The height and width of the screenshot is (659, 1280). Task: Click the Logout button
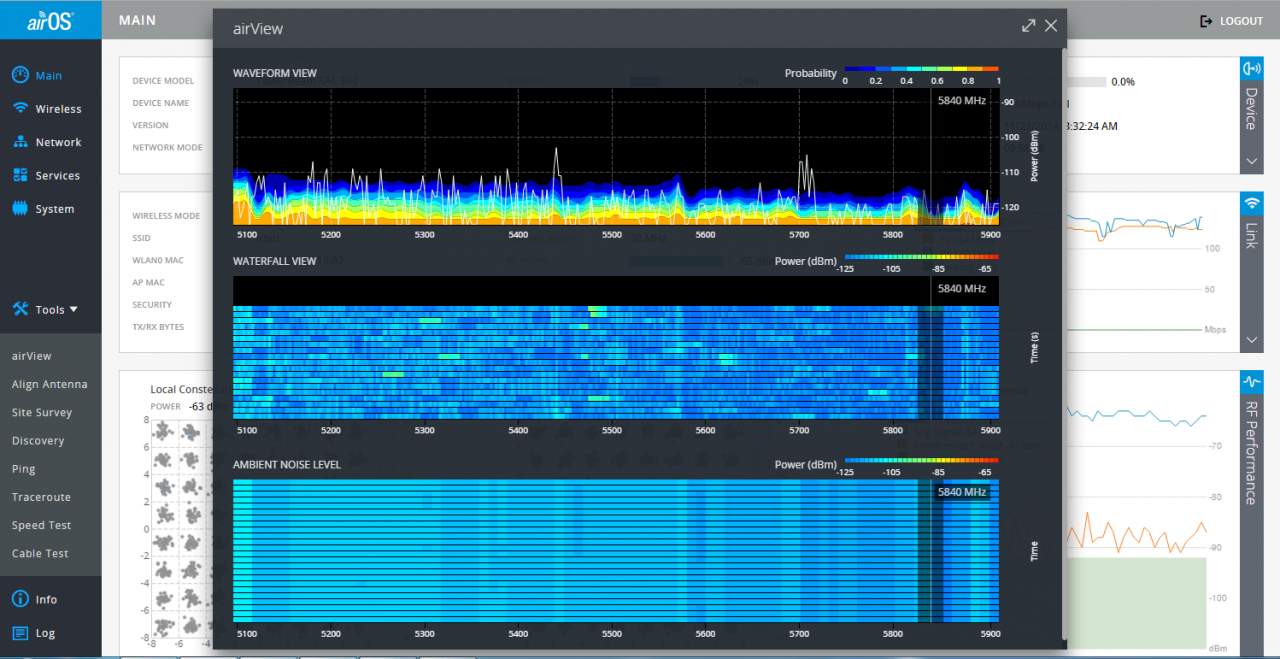click(x=1231, y=21)
